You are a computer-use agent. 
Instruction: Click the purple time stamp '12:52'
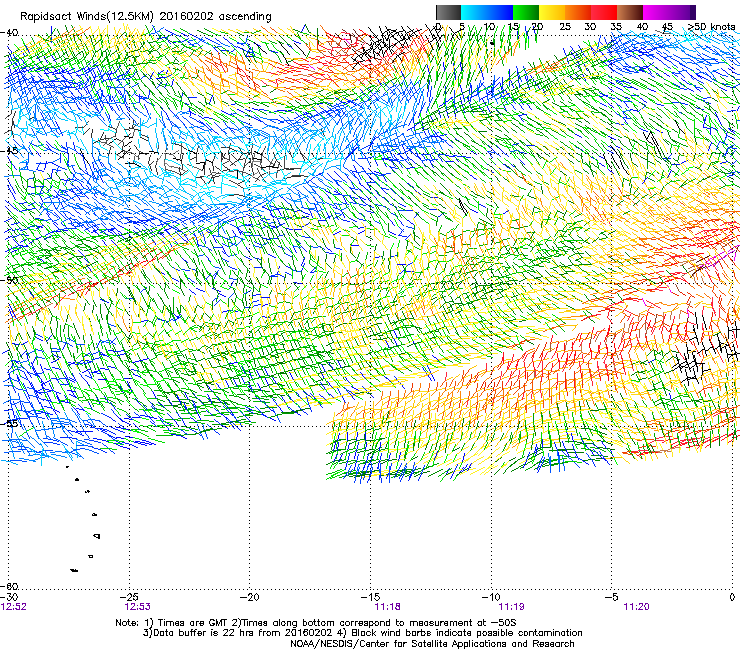14,607
